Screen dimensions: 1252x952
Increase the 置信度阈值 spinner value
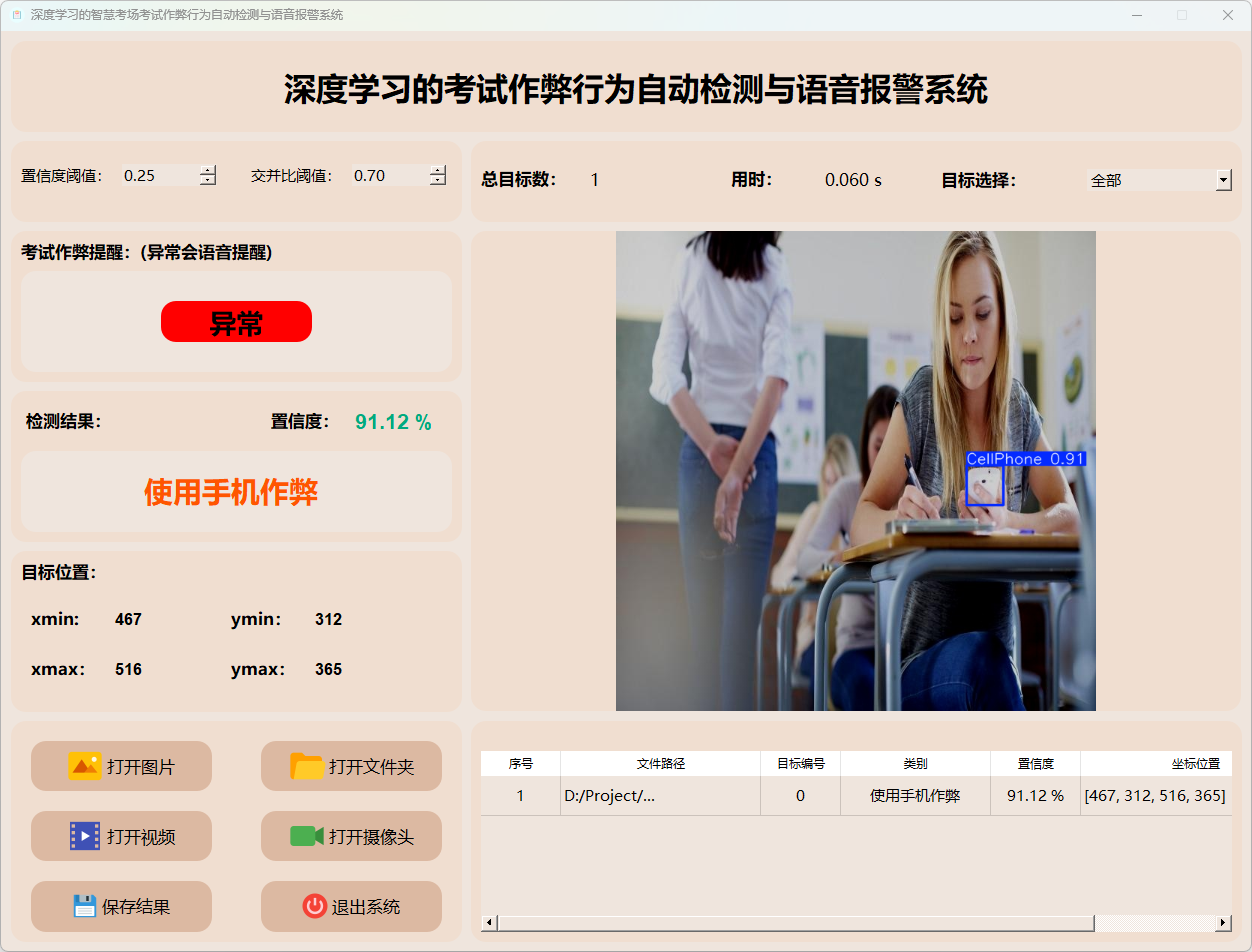coord(207,170)
